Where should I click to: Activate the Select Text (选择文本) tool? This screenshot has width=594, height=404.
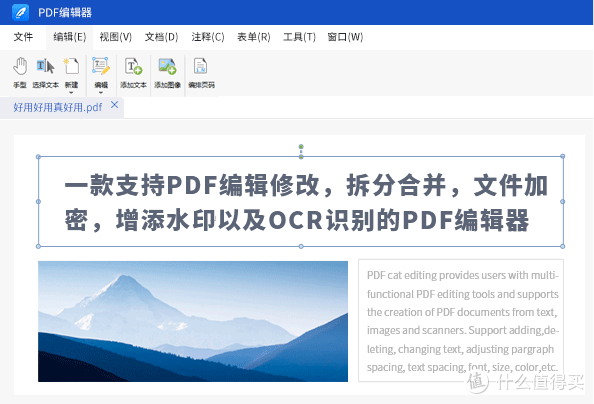point(45,73)
